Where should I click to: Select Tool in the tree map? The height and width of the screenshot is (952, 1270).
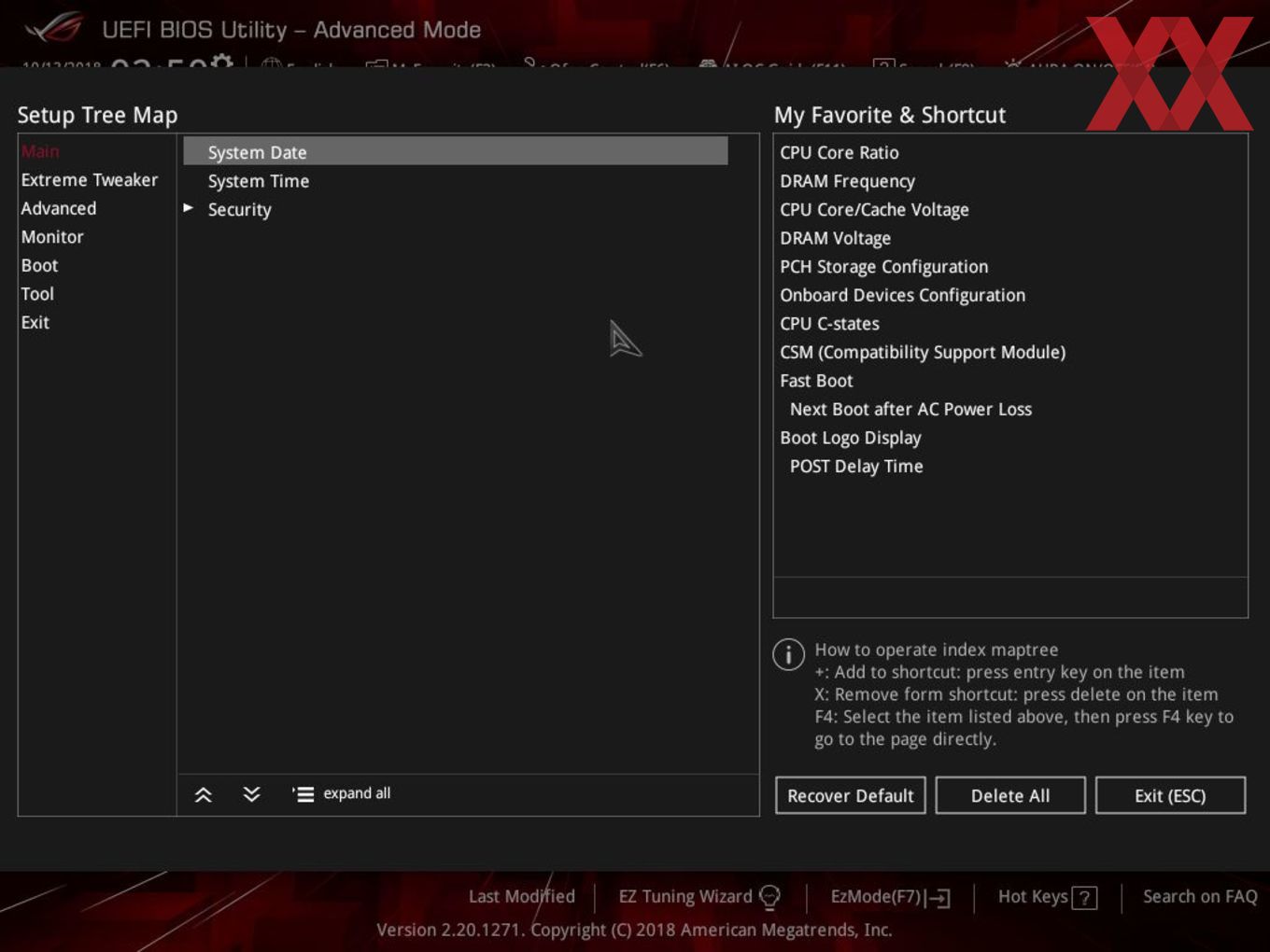tap(37, 294)
